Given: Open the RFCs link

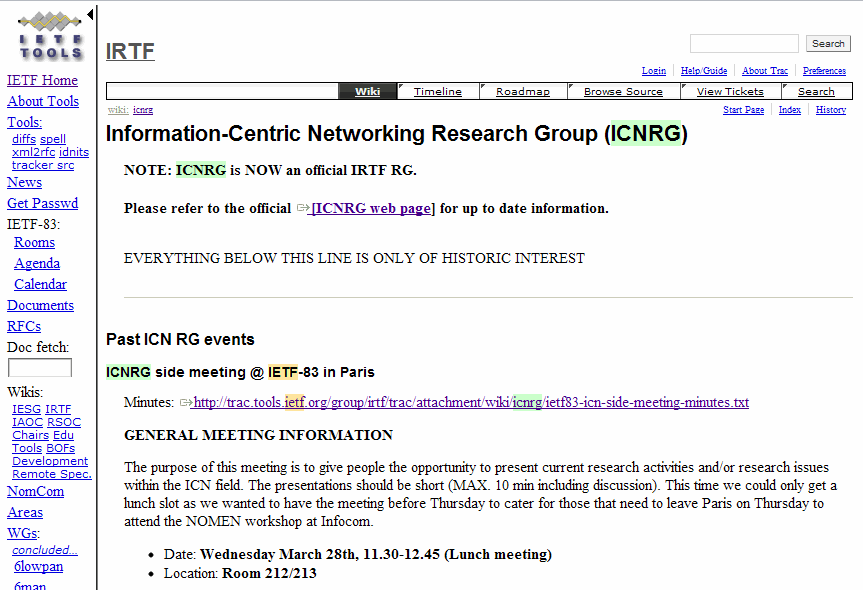Looking at the screenshot, I should pyautogui.click(x=24, y=326).
